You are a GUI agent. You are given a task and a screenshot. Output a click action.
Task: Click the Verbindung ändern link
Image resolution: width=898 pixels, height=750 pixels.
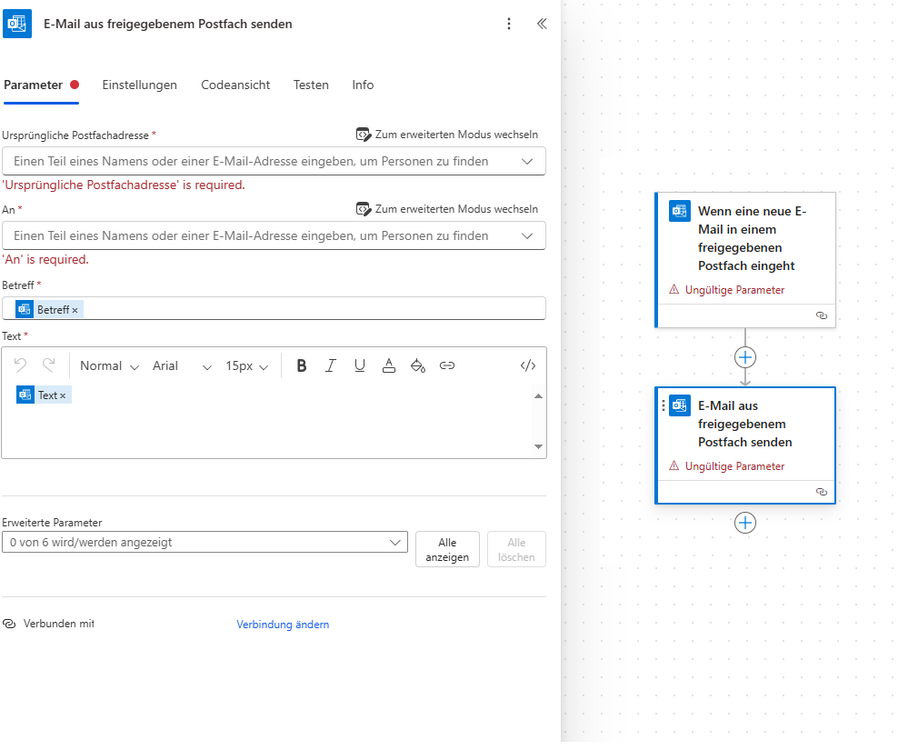click(x=283, y=624)
